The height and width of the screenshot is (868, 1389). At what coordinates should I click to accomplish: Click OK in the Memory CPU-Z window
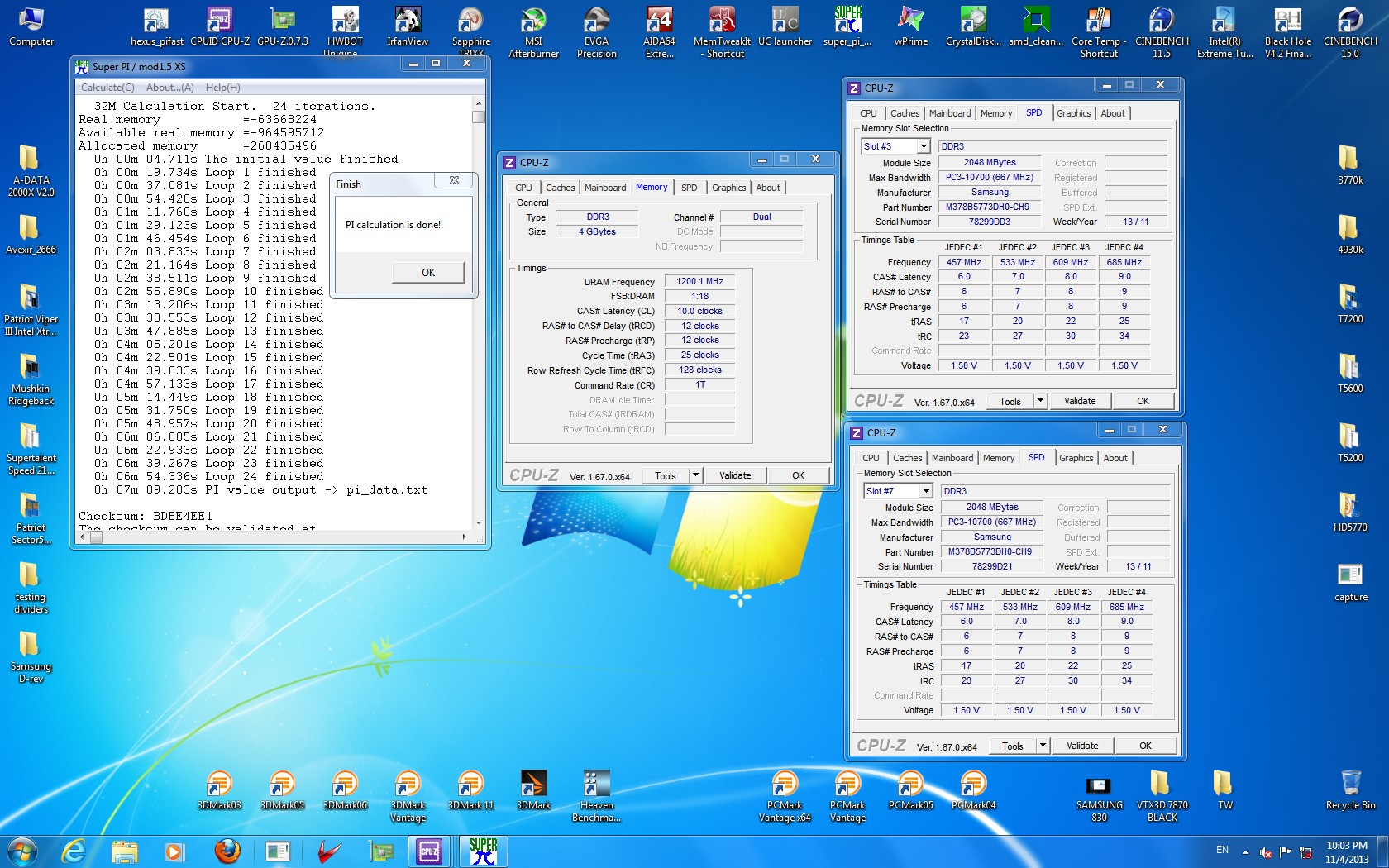coord(798,475)
